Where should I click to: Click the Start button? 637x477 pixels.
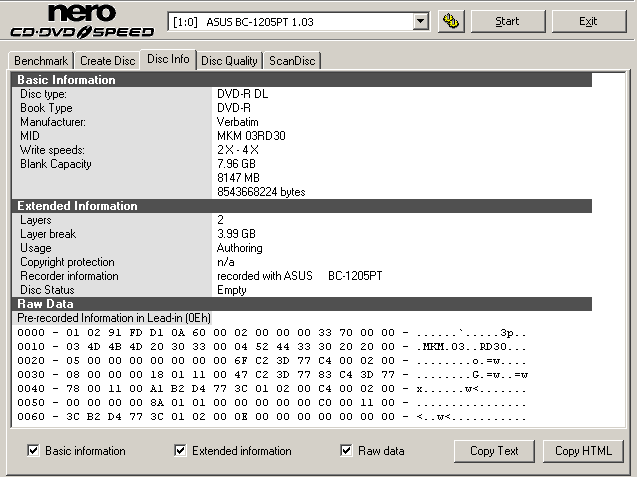tap(508, 21)
